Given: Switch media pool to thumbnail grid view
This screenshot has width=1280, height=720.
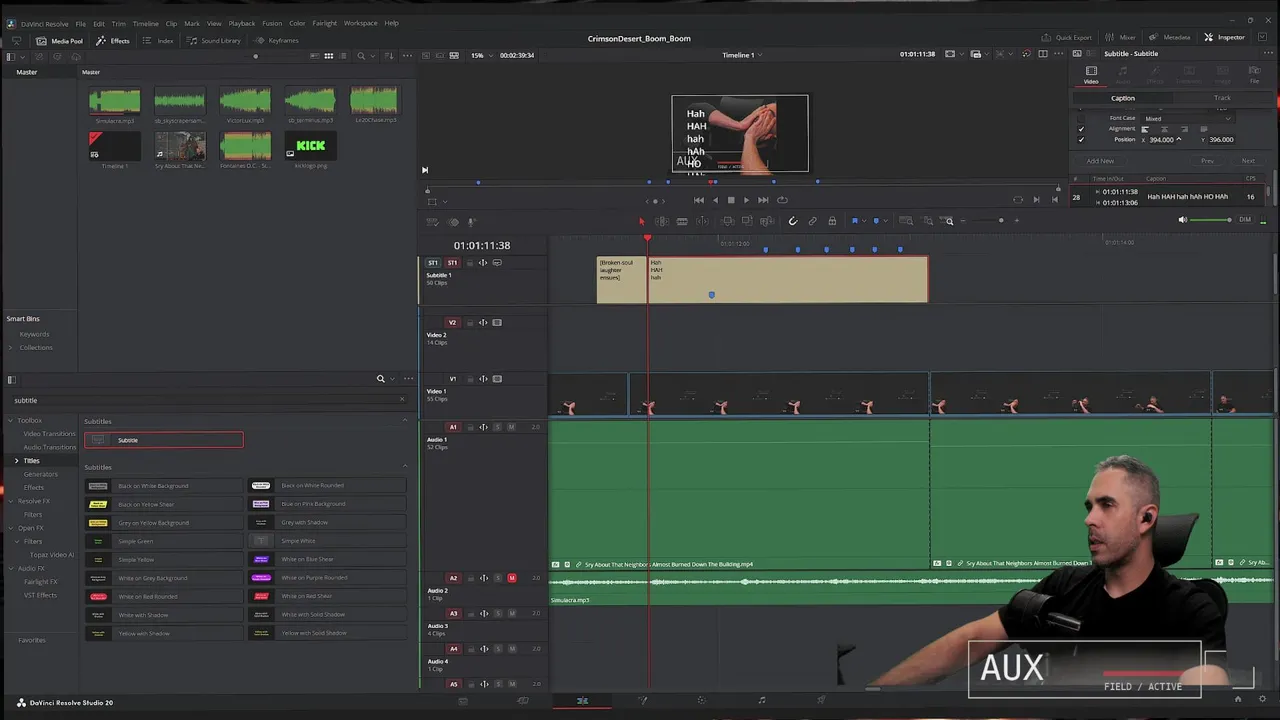Looking at the screenshot, I should click(x=328, y=56).
